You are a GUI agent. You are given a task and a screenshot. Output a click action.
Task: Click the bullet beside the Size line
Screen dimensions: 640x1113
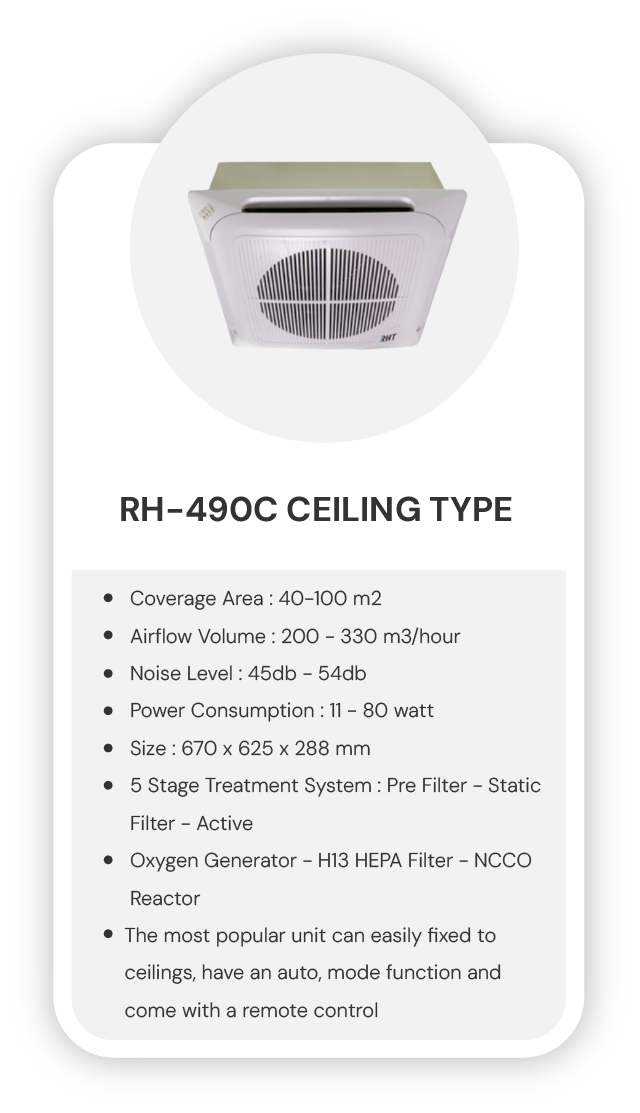(108, 748)
